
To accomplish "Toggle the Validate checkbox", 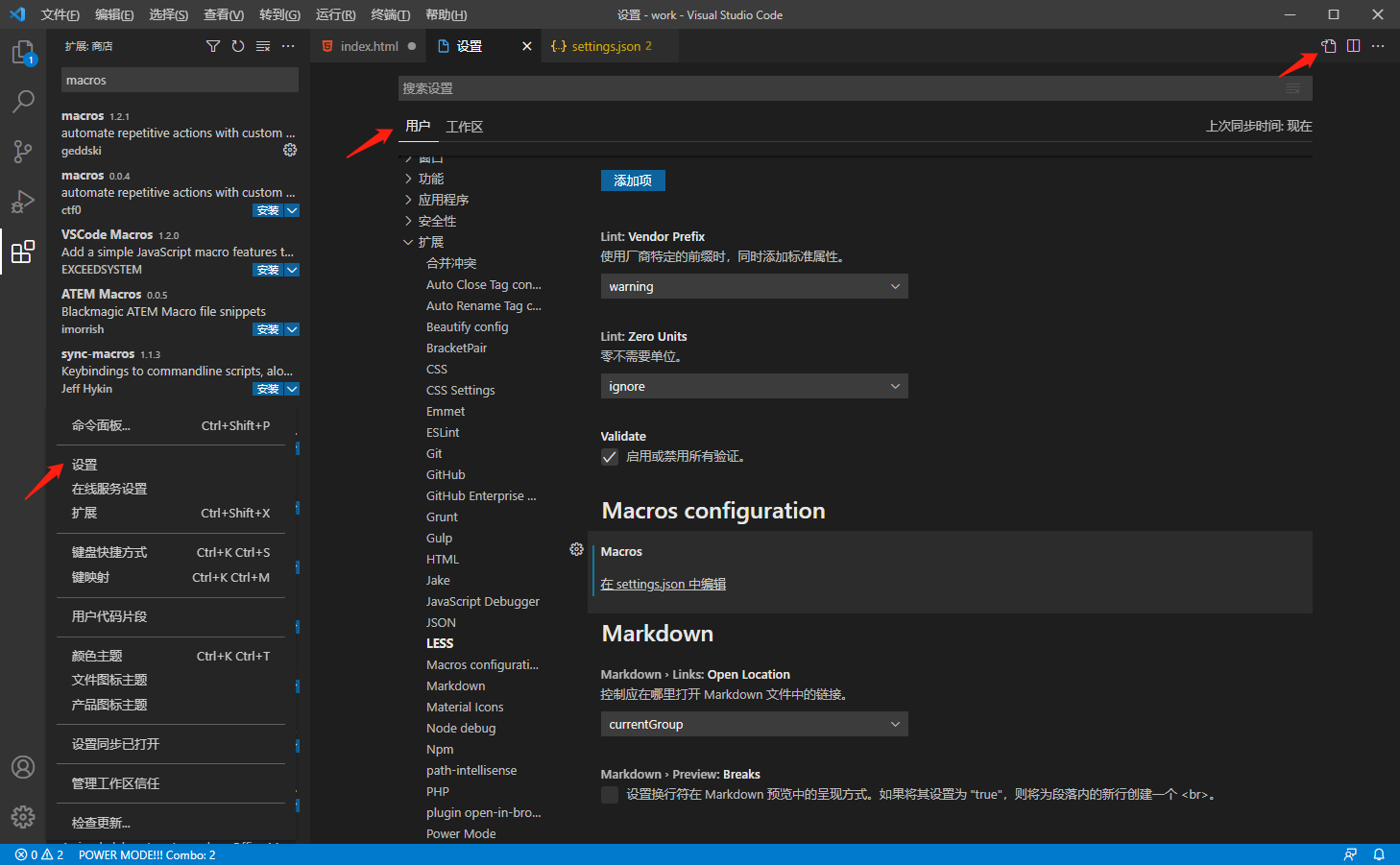I will [610, 457].
